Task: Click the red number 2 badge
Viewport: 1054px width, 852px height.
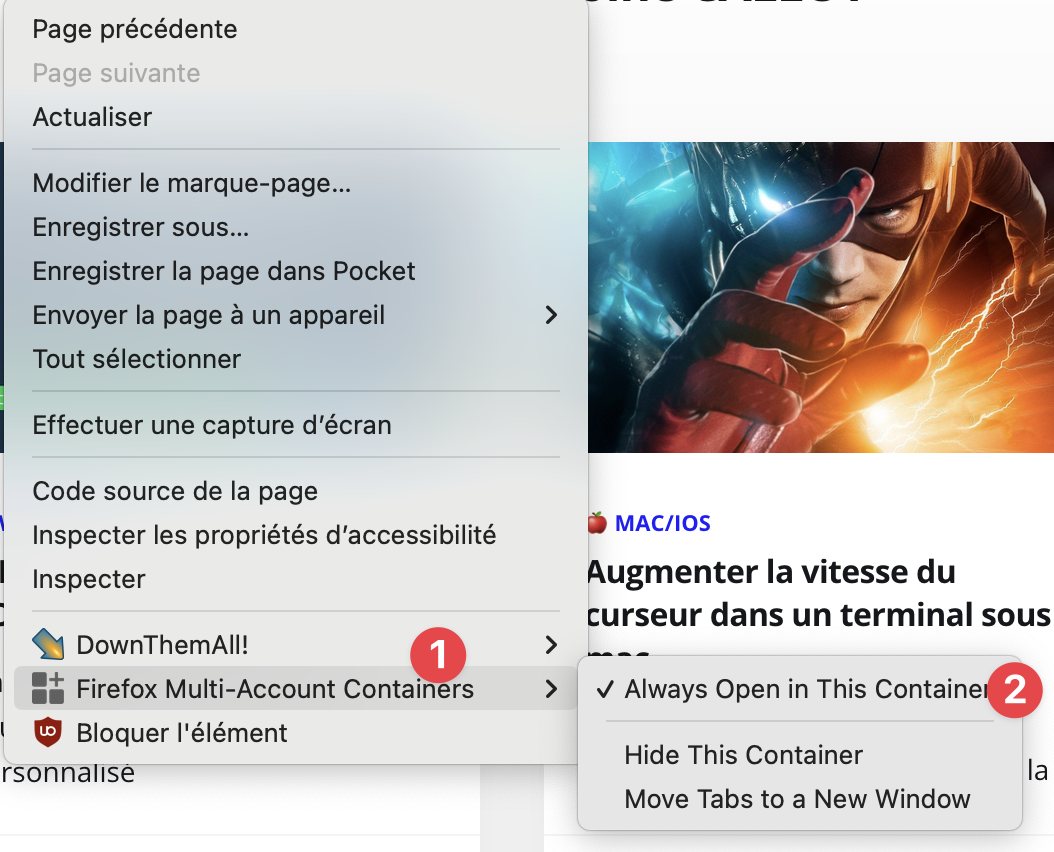Action: pos(1015,691)
